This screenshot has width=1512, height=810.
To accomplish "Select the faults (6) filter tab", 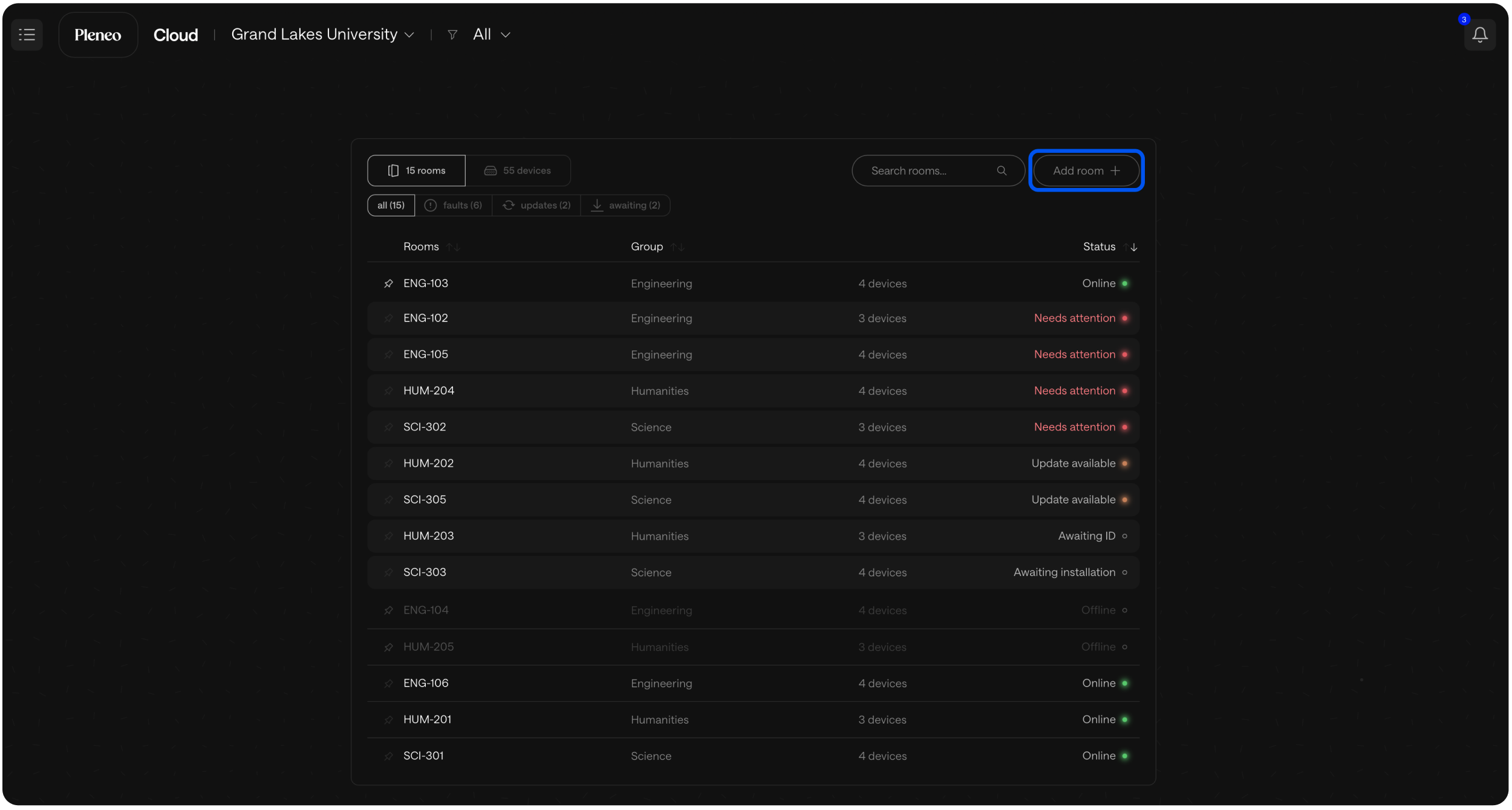I will [x=454, y=206].
